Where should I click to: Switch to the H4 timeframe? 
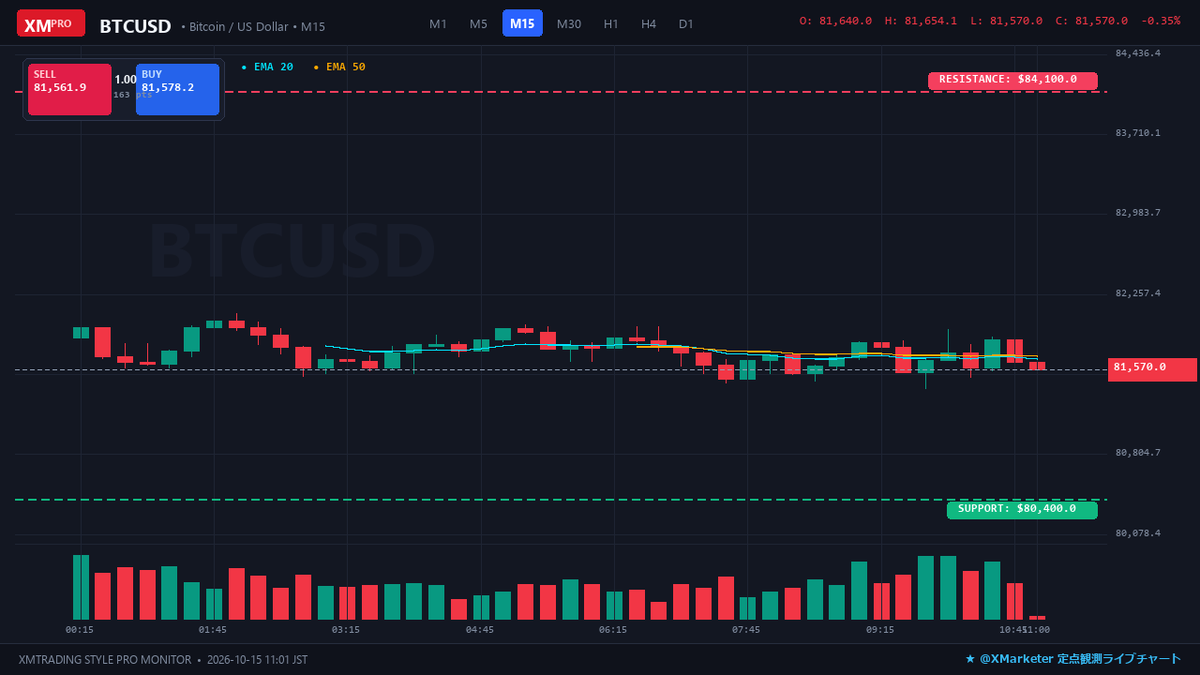pyautogui.click(x=648, y=23)
